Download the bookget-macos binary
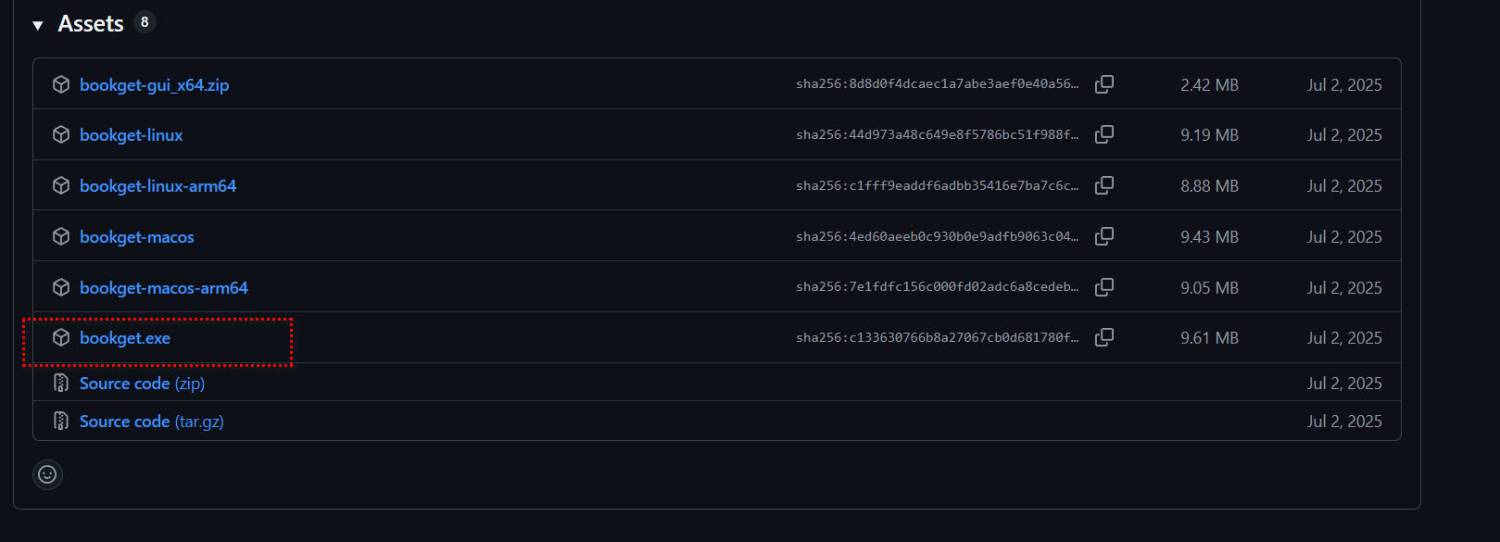Viewport: 1500px width, 542px height. 137,237
